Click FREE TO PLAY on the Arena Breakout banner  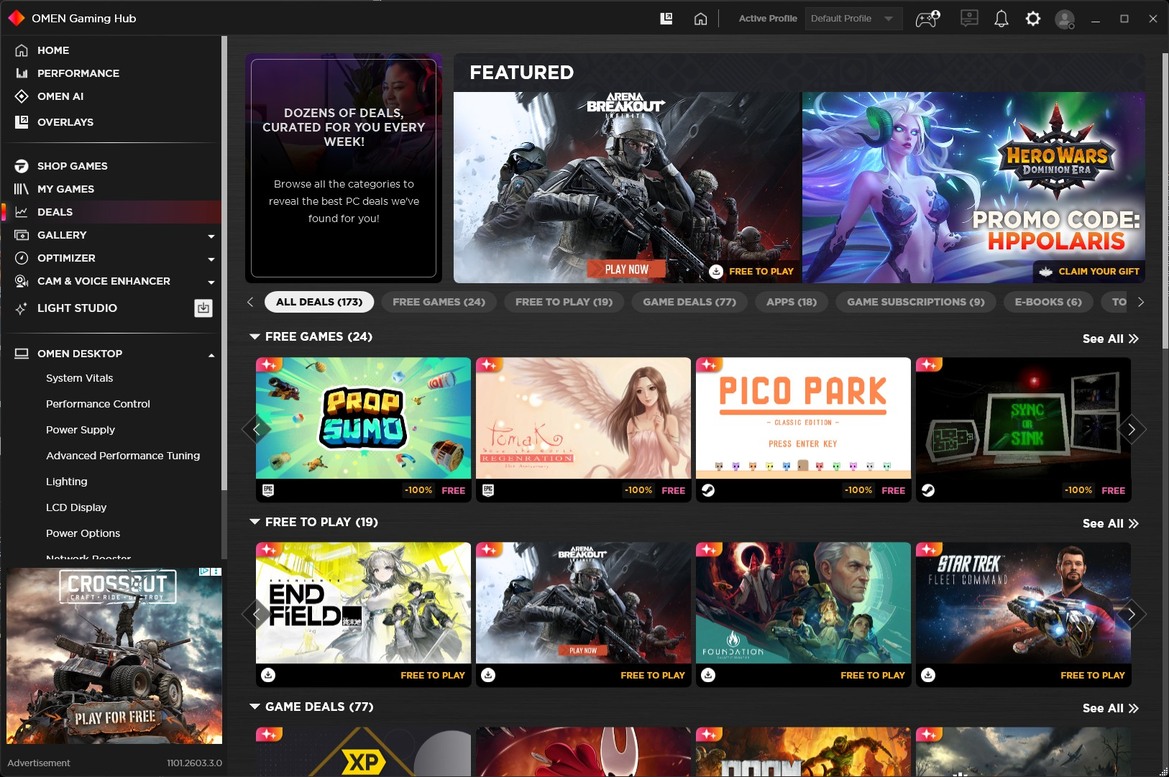[752, 271]
